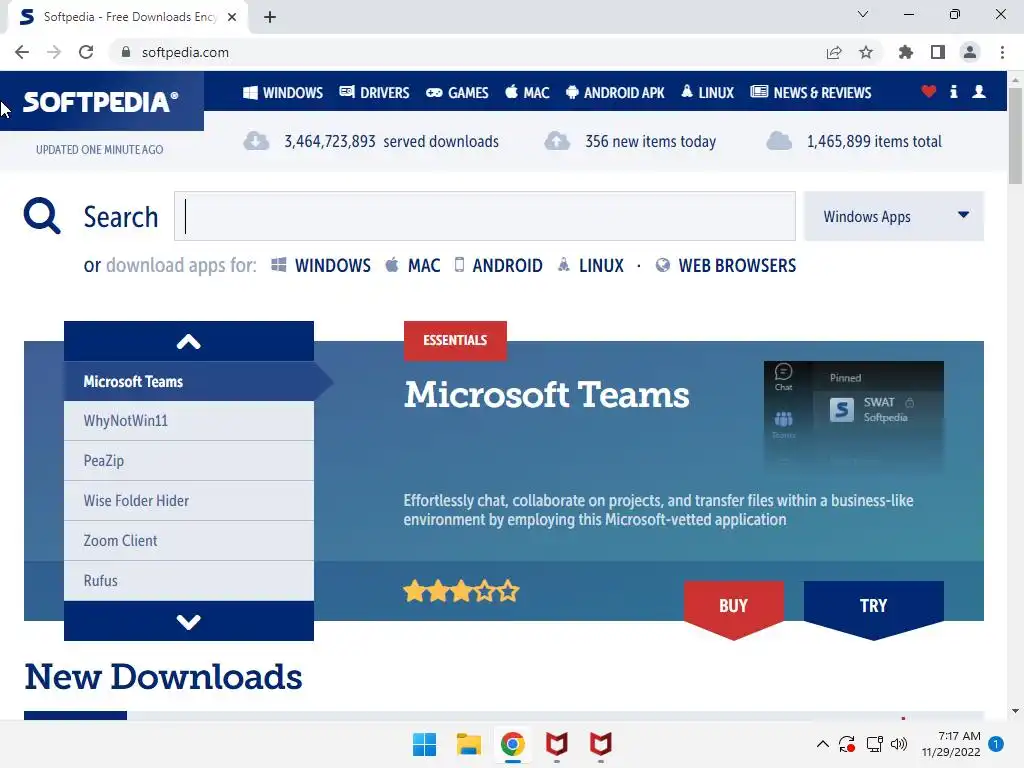This screenshot has height=768, width=1024.
Task: Click the Microsoft Teams headline title
Action: pos(547,395)
